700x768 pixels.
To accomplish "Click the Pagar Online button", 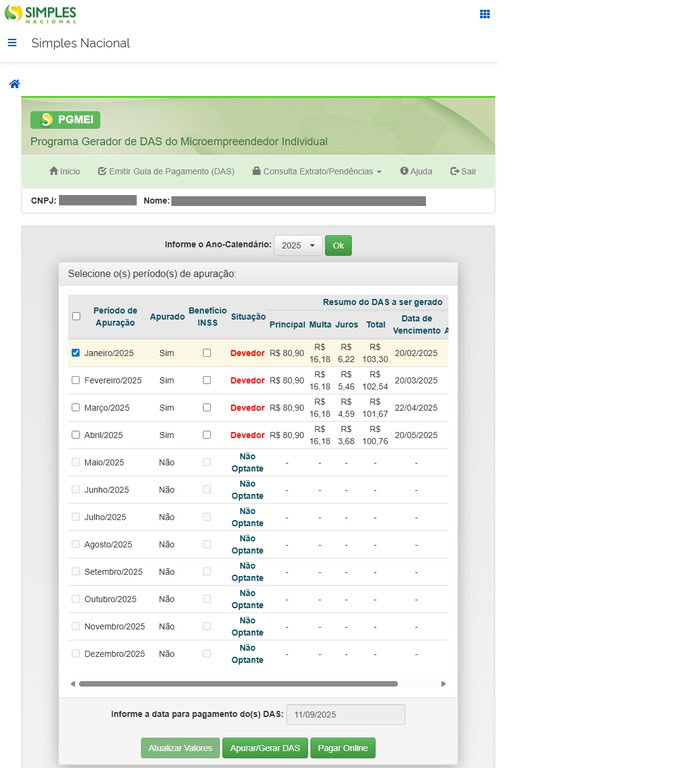I will tap(342, 748).
